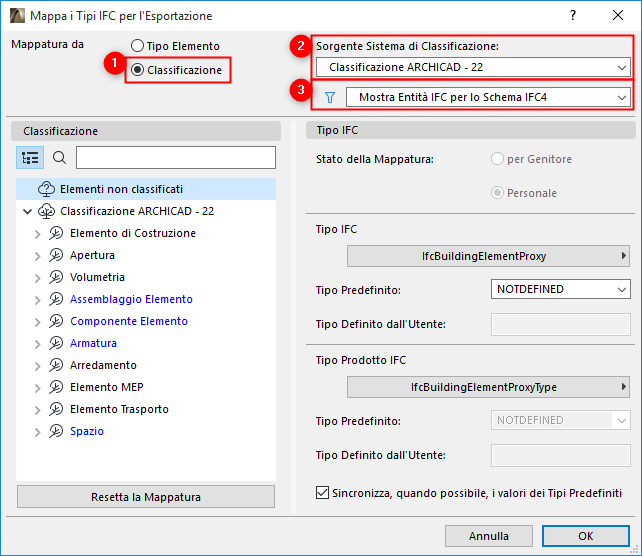Expand the Apertura tree node
Viewport: 642px width, 556px height.
38,255
